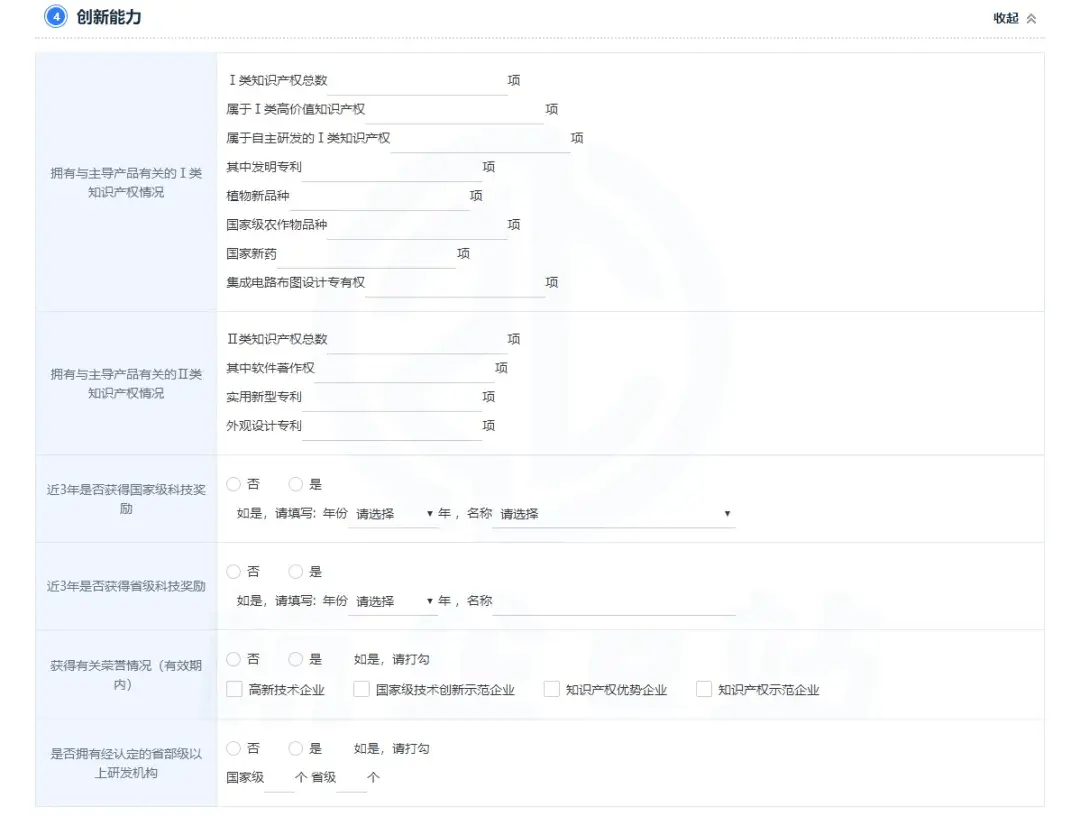Viewport: 1080px width, 816px height.
Task: Click the Ⅱ类知识产权总数 input field
Action: click(x=417, y=340)
